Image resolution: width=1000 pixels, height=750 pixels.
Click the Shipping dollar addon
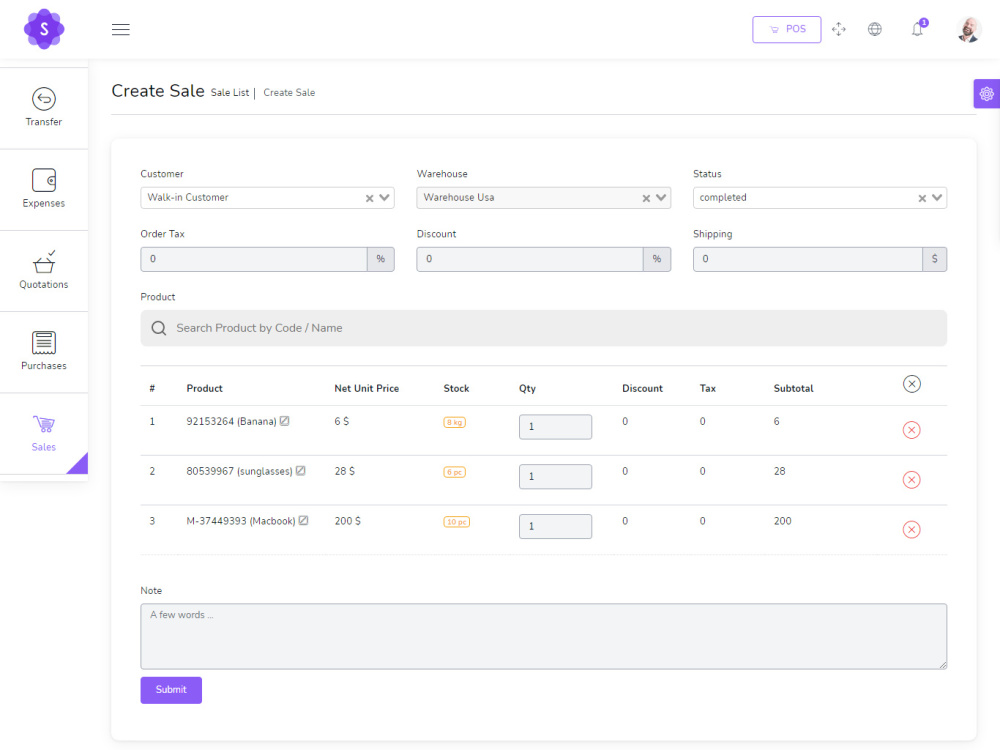[x=934, y=259]
